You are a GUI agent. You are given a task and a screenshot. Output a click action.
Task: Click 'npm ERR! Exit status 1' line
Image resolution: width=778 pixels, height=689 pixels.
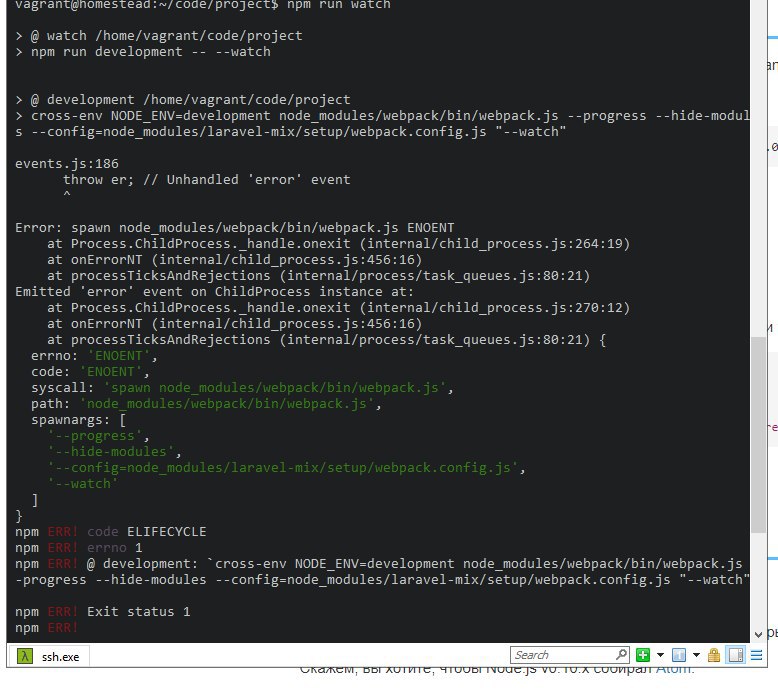103,612
